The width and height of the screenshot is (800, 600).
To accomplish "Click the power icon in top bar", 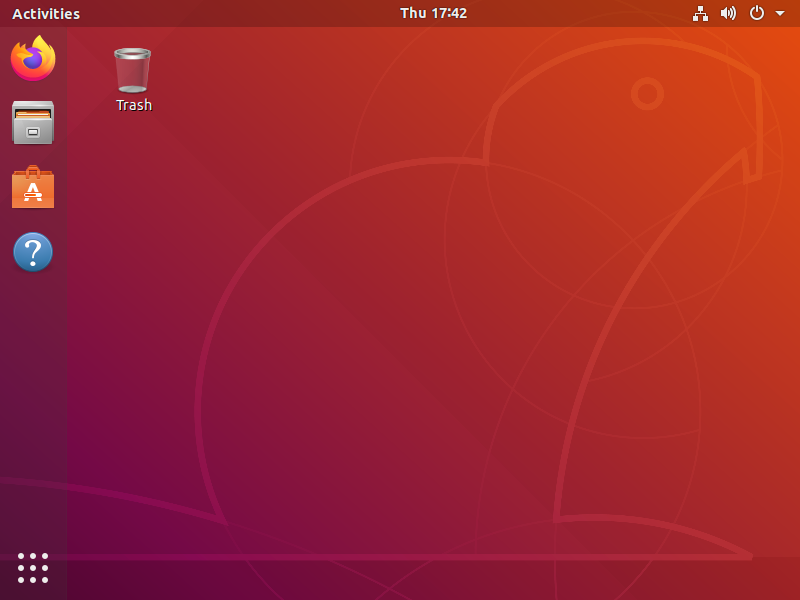I will (x=757, y=13).
